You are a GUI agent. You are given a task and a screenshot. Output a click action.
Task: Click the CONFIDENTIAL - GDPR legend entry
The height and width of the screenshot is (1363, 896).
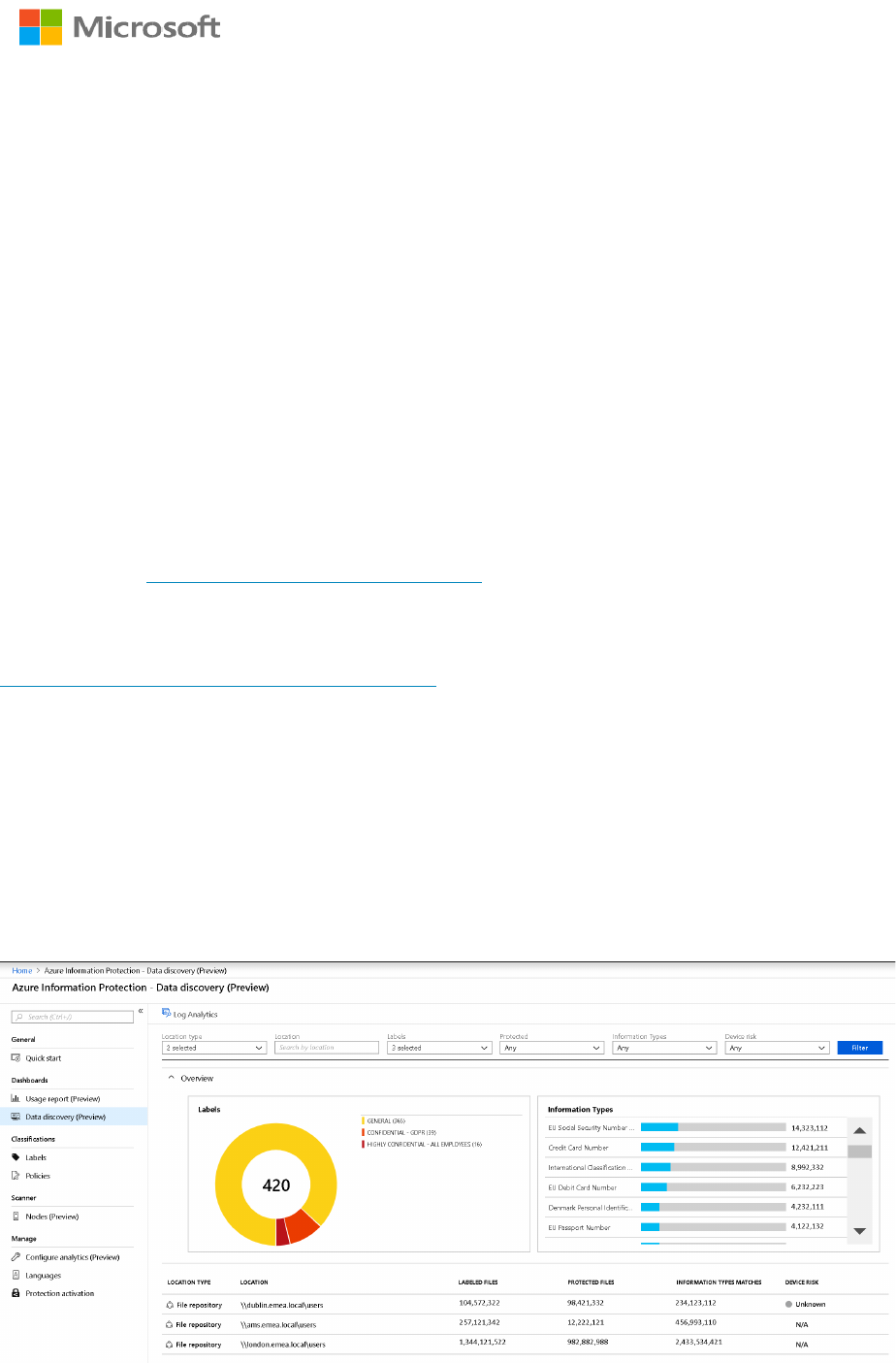pos(399,1133)
